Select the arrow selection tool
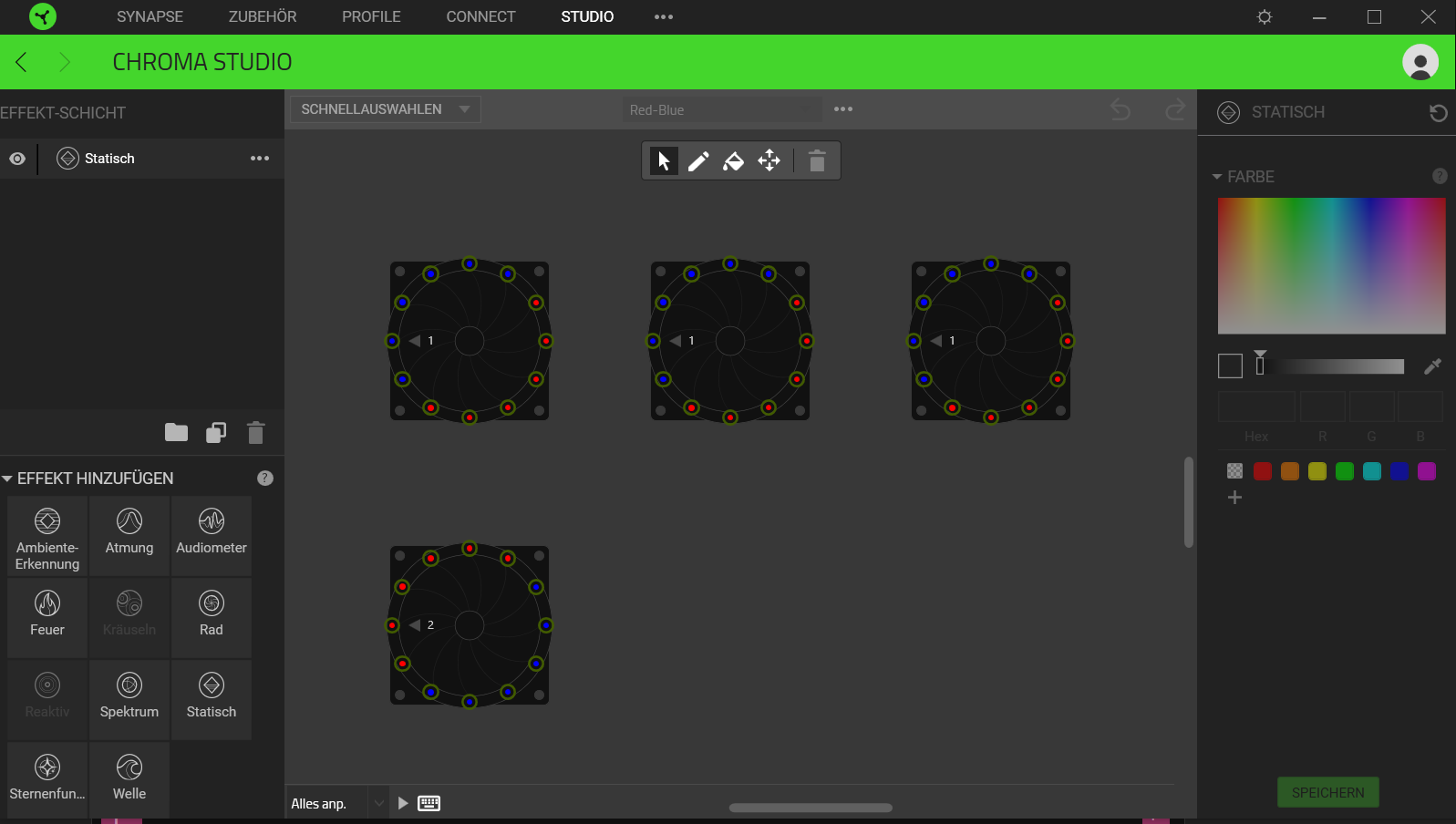 coord(664,161)
